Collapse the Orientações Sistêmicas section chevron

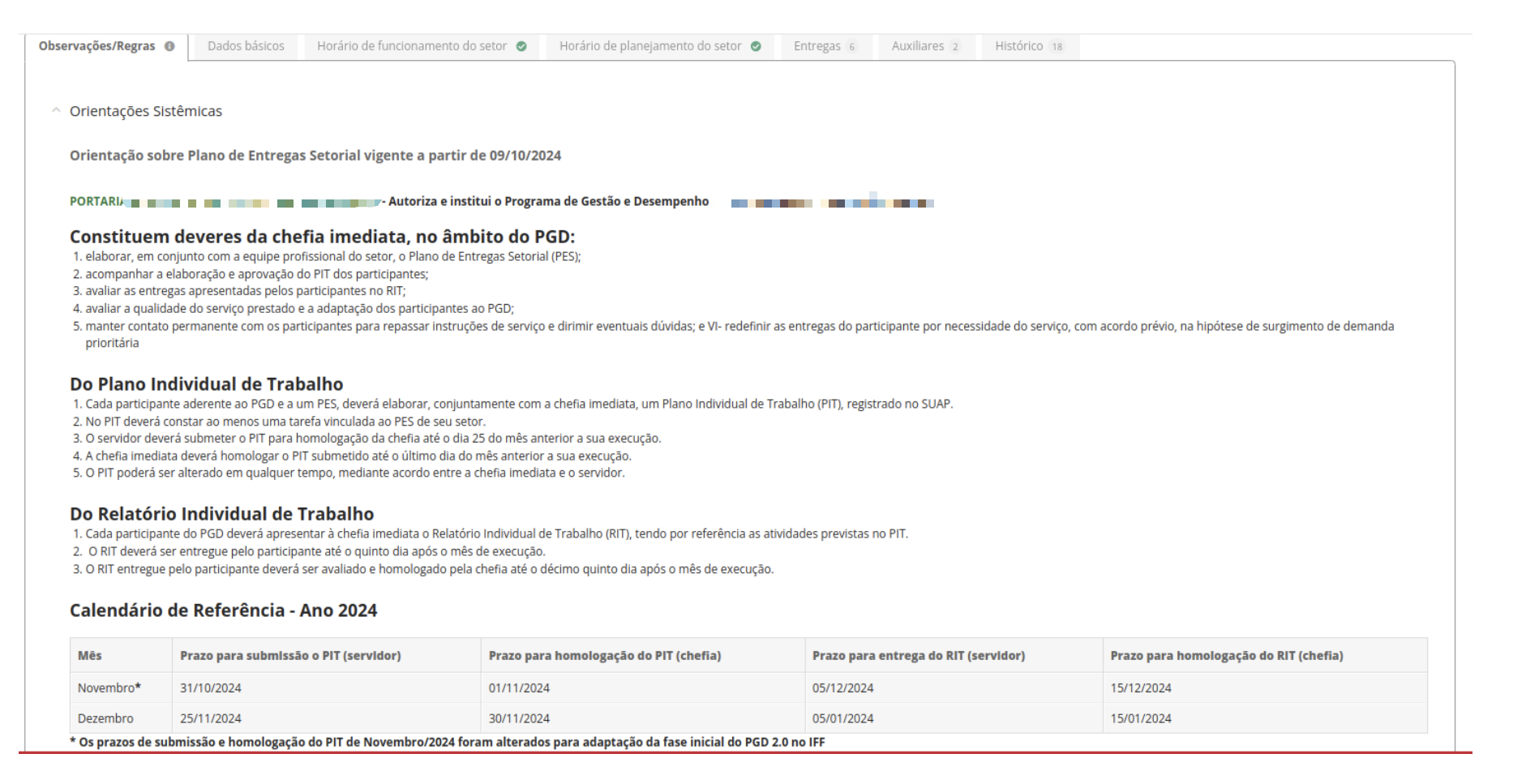click(x=55, y=111)
